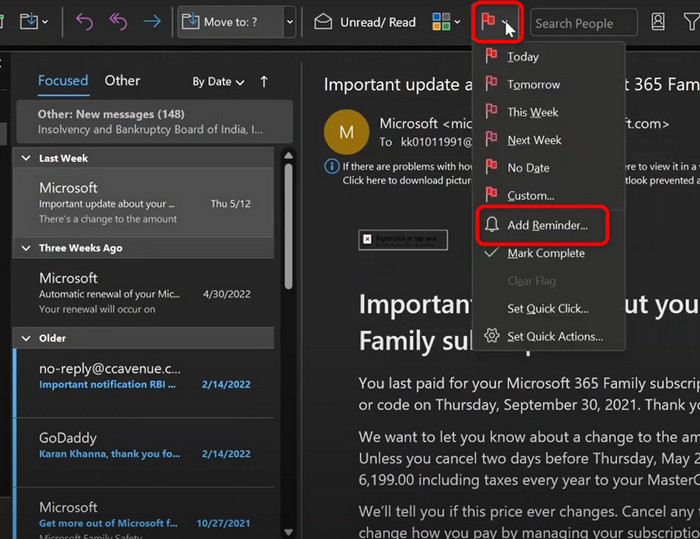Click the Reply arrow icon in toolbar
The width and height of the screenshot is (700, 539).
[x=84, y=22]
